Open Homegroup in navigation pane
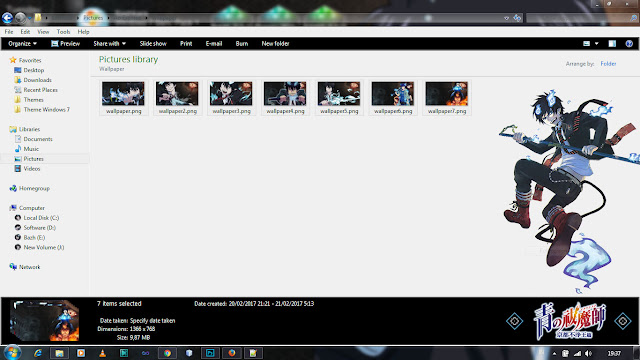The width and height of the screenshot is (640, 360). [x=29, y=188]
